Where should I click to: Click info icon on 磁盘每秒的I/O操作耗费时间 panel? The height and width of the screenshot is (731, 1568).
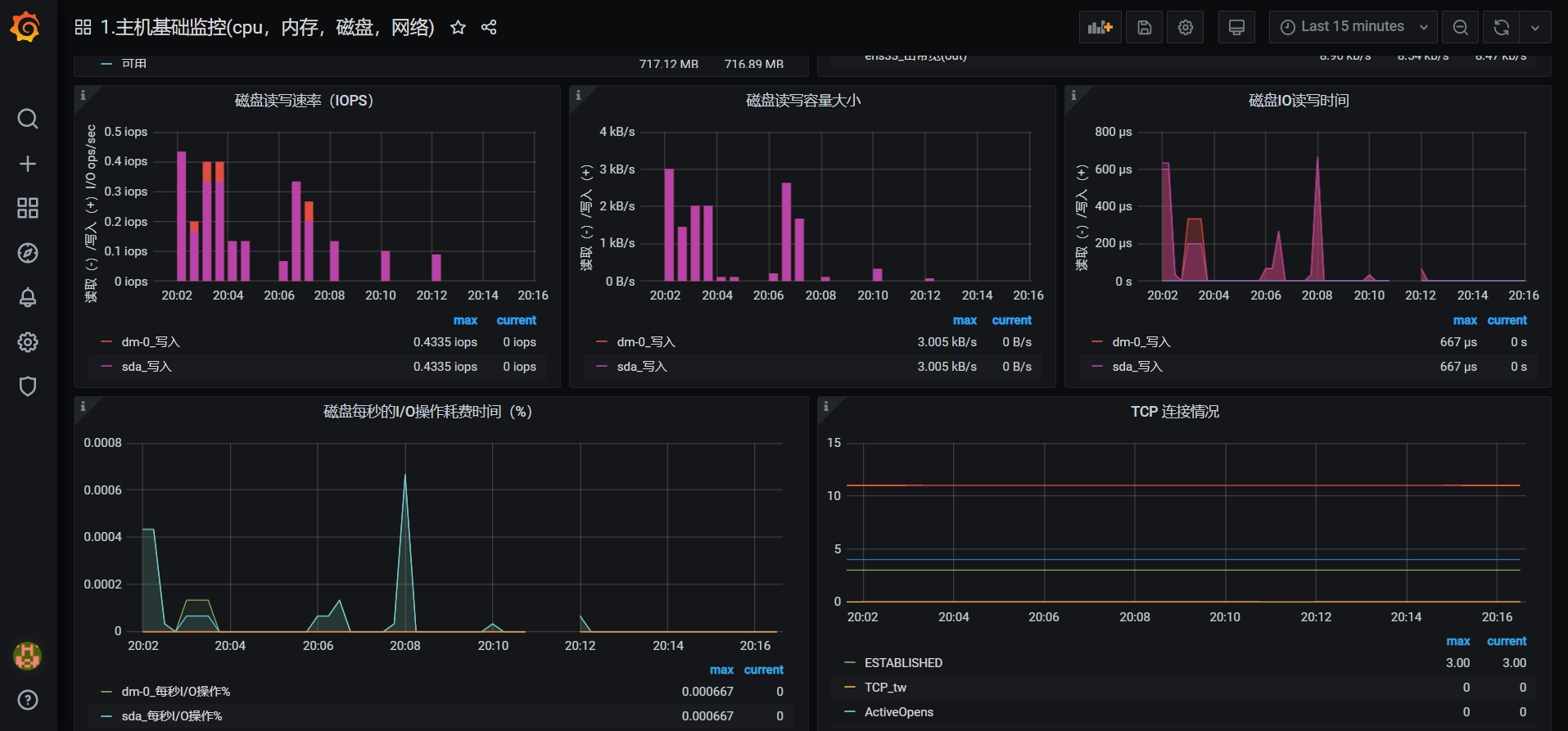click(x=83, y=406)
